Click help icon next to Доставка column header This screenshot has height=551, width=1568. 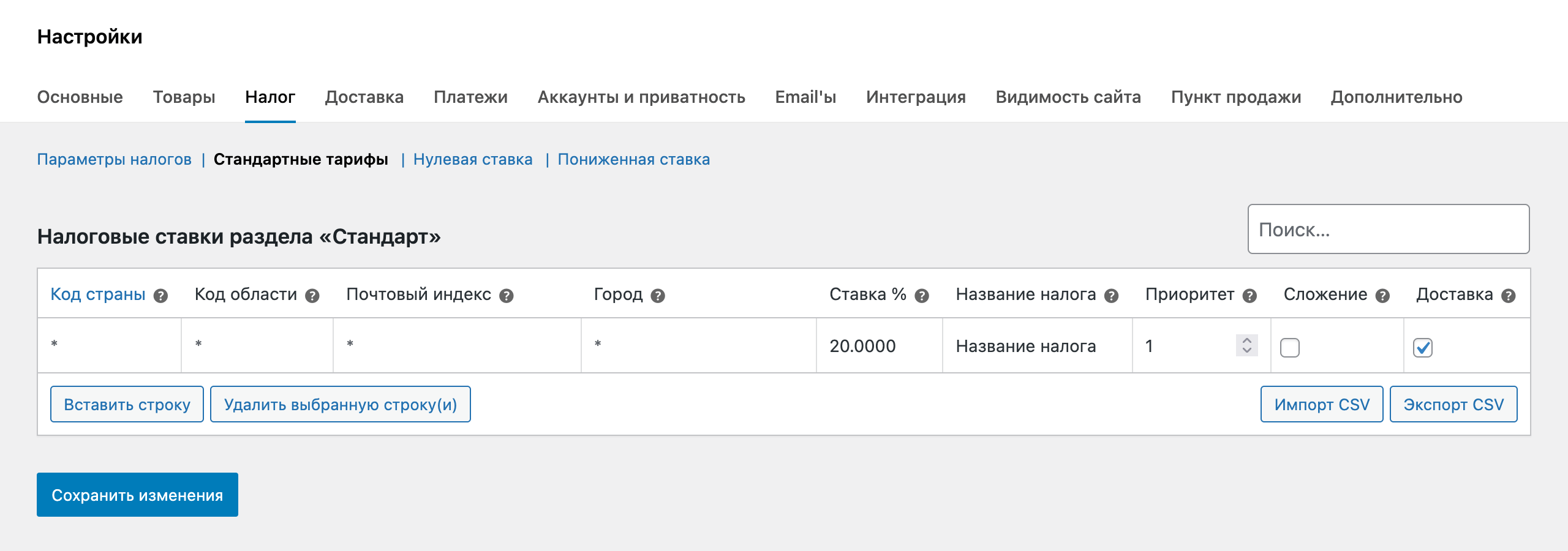(1509, 296)
